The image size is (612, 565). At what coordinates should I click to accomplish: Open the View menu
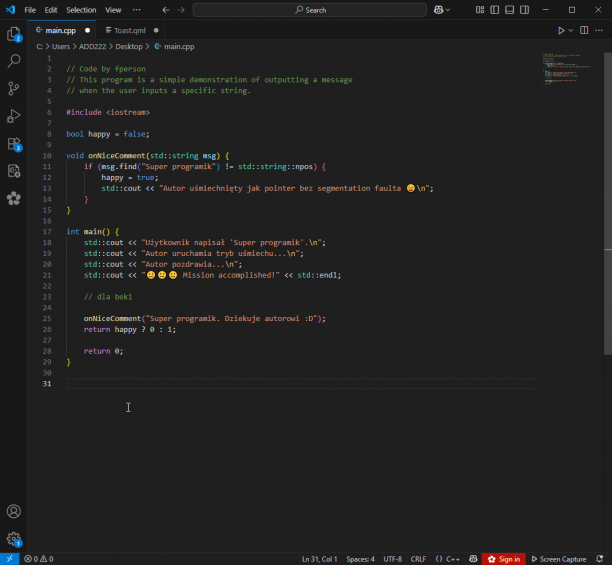pos(113,10)
